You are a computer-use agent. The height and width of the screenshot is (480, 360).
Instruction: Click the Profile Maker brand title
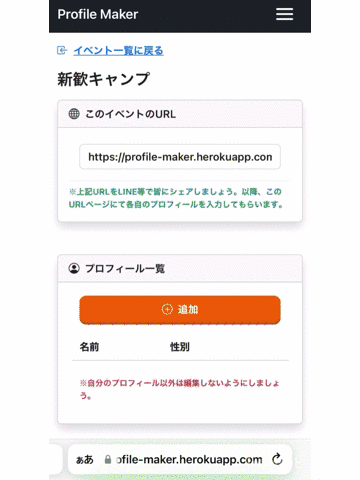tap(98, 14)
